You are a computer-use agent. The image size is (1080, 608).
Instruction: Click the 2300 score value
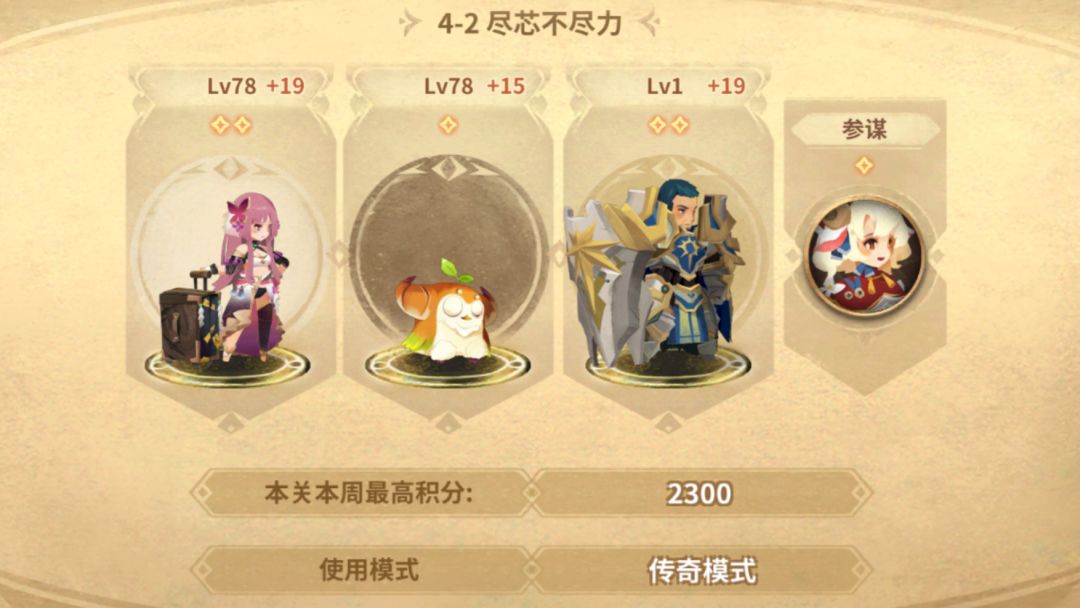point(699,494)
